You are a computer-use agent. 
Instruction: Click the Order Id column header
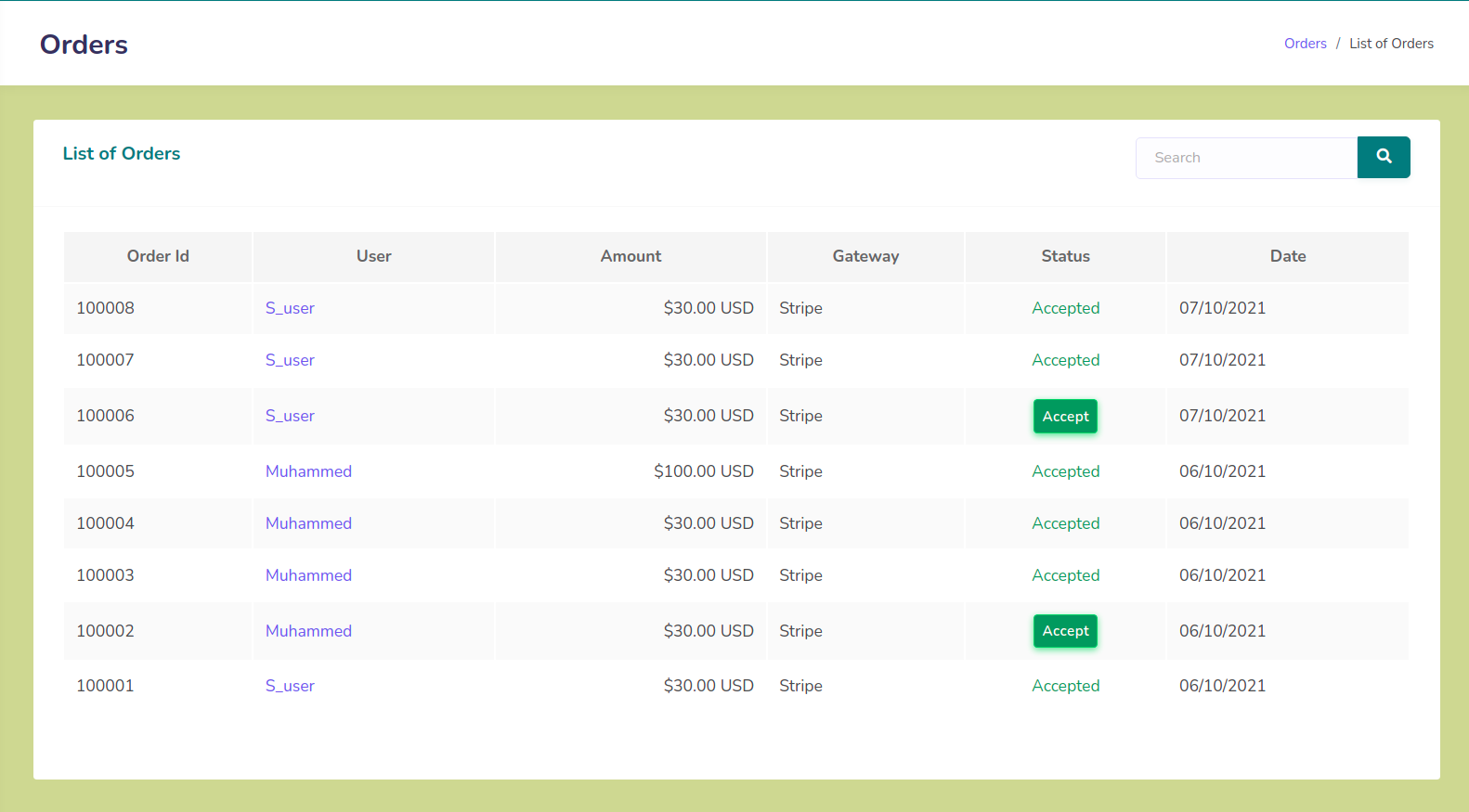(x=158, y=256)
